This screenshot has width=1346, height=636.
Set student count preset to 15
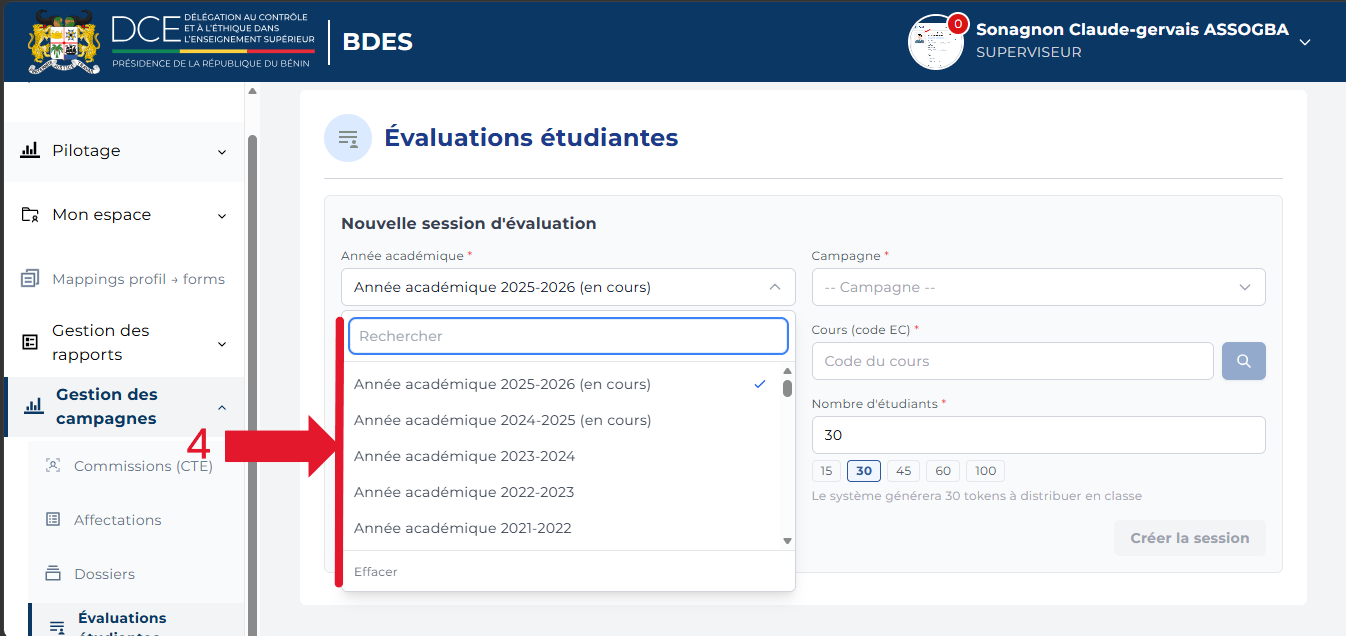coord(826,471)
